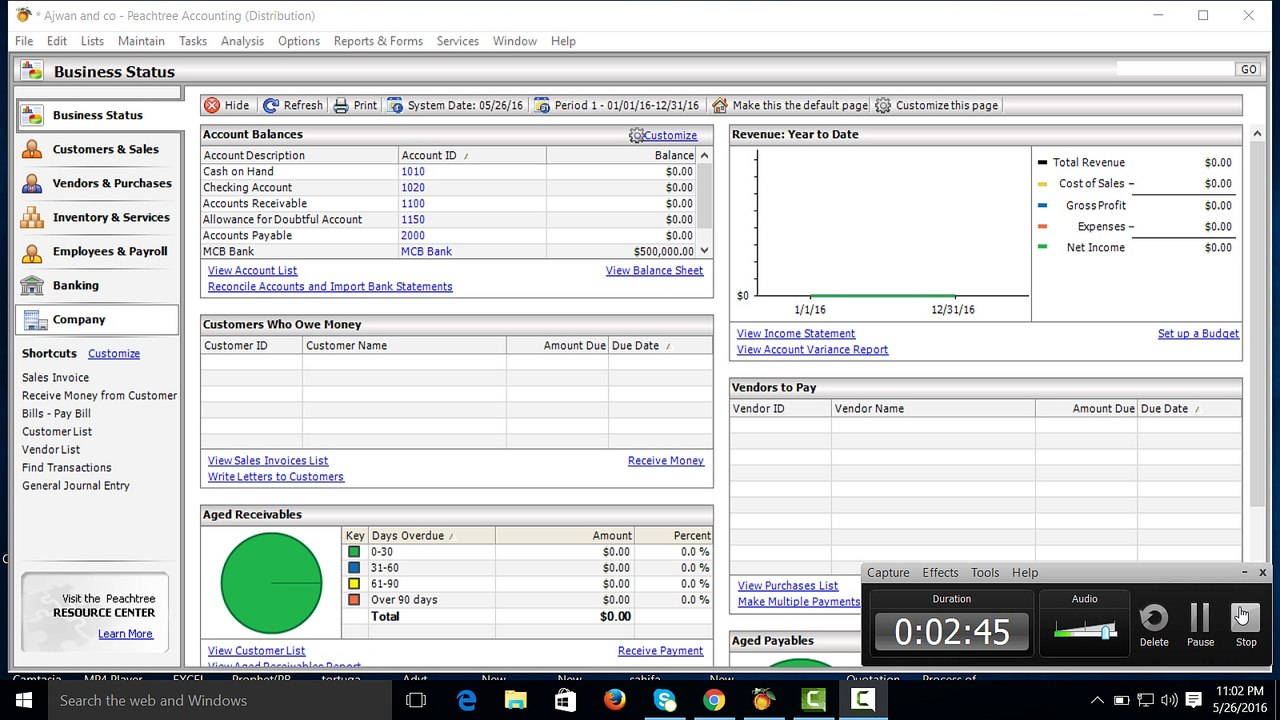Sort customers by Due Date column
The width and height of the screenshot is (1280, 720).
660,346
